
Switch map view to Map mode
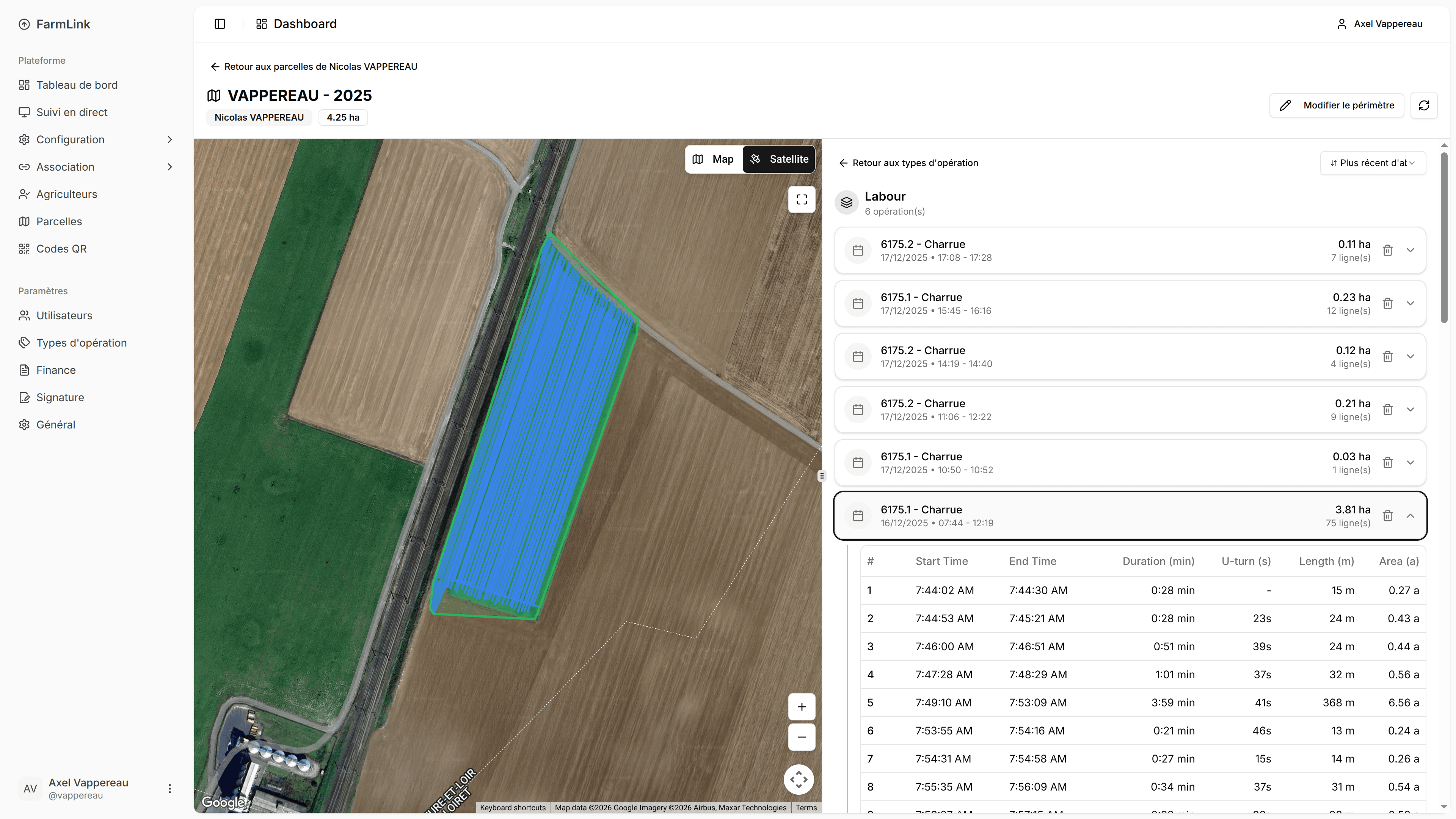pos(713,159)
